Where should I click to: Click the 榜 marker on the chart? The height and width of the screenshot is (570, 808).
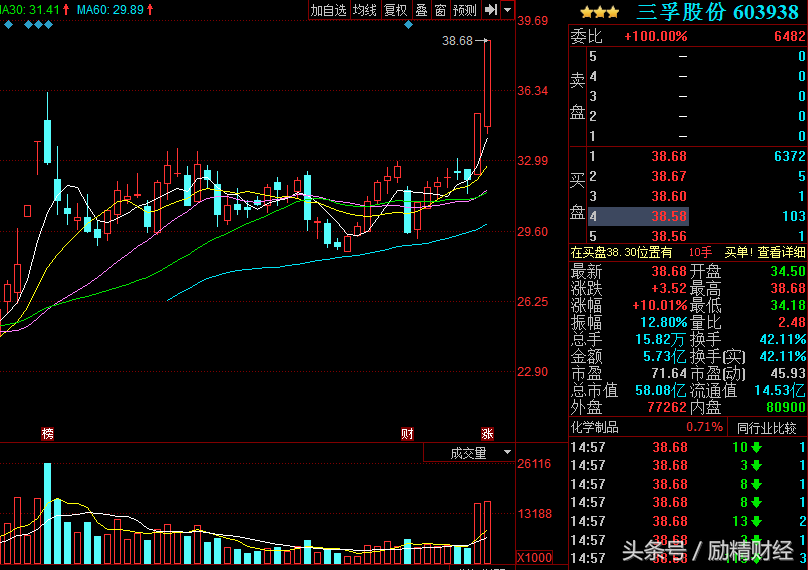click(x=47, y=433)
